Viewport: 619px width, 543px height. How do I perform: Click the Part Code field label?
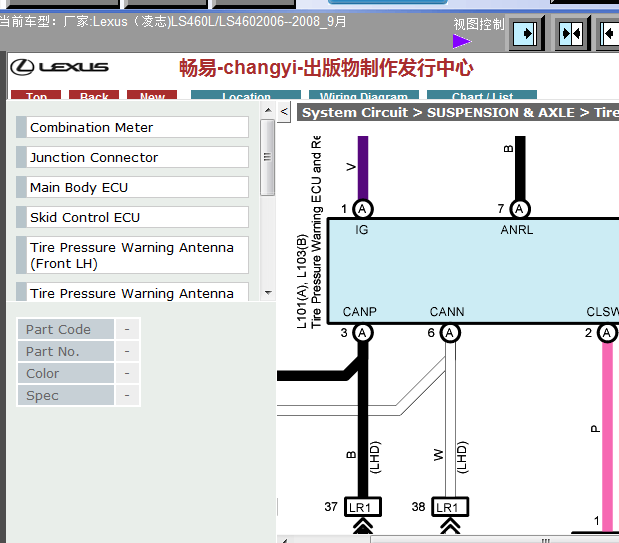[66, 329]
